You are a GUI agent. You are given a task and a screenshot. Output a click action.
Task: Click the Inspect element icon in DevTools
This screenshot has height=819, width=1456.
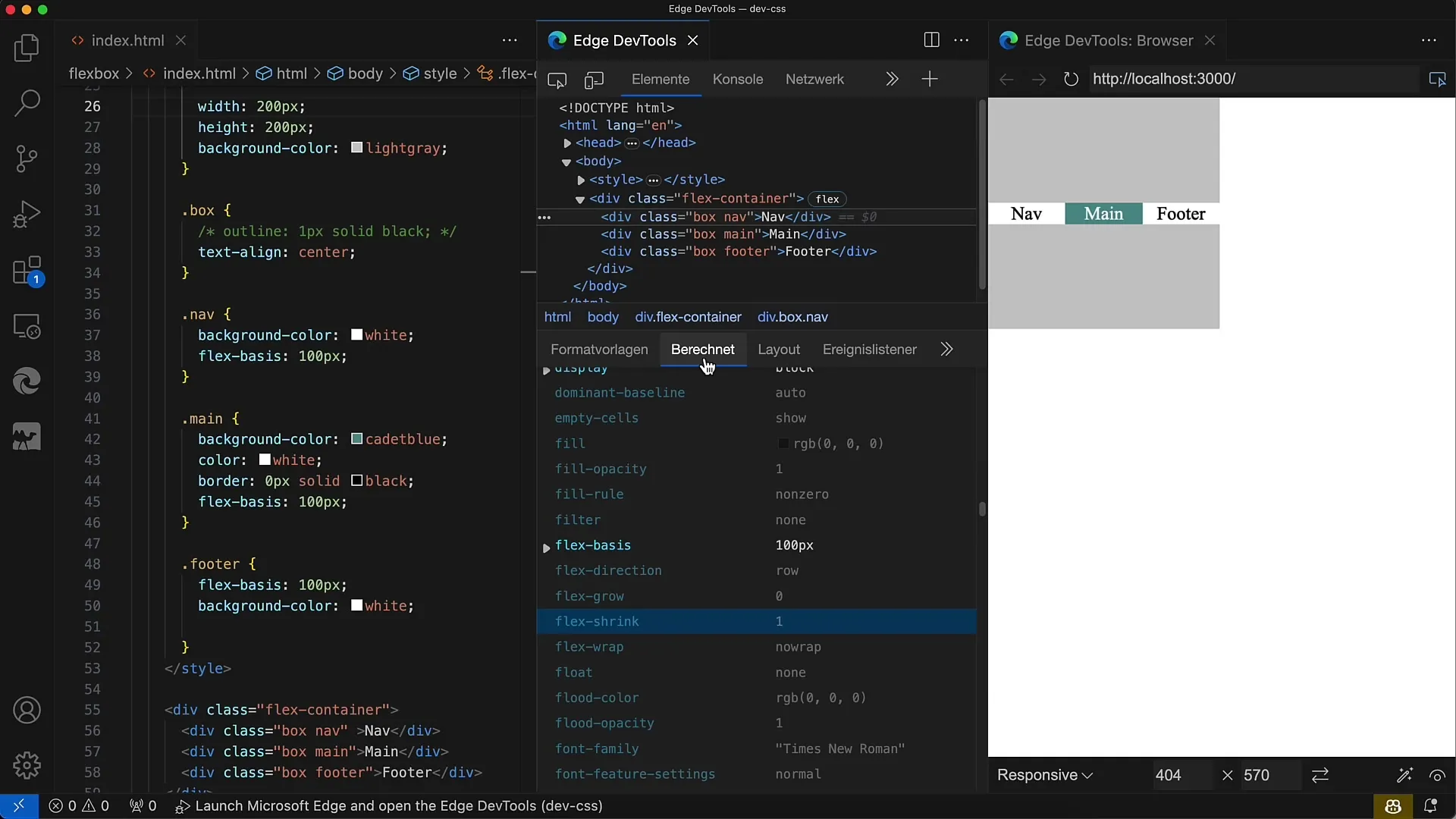click(x=557, y=79)
